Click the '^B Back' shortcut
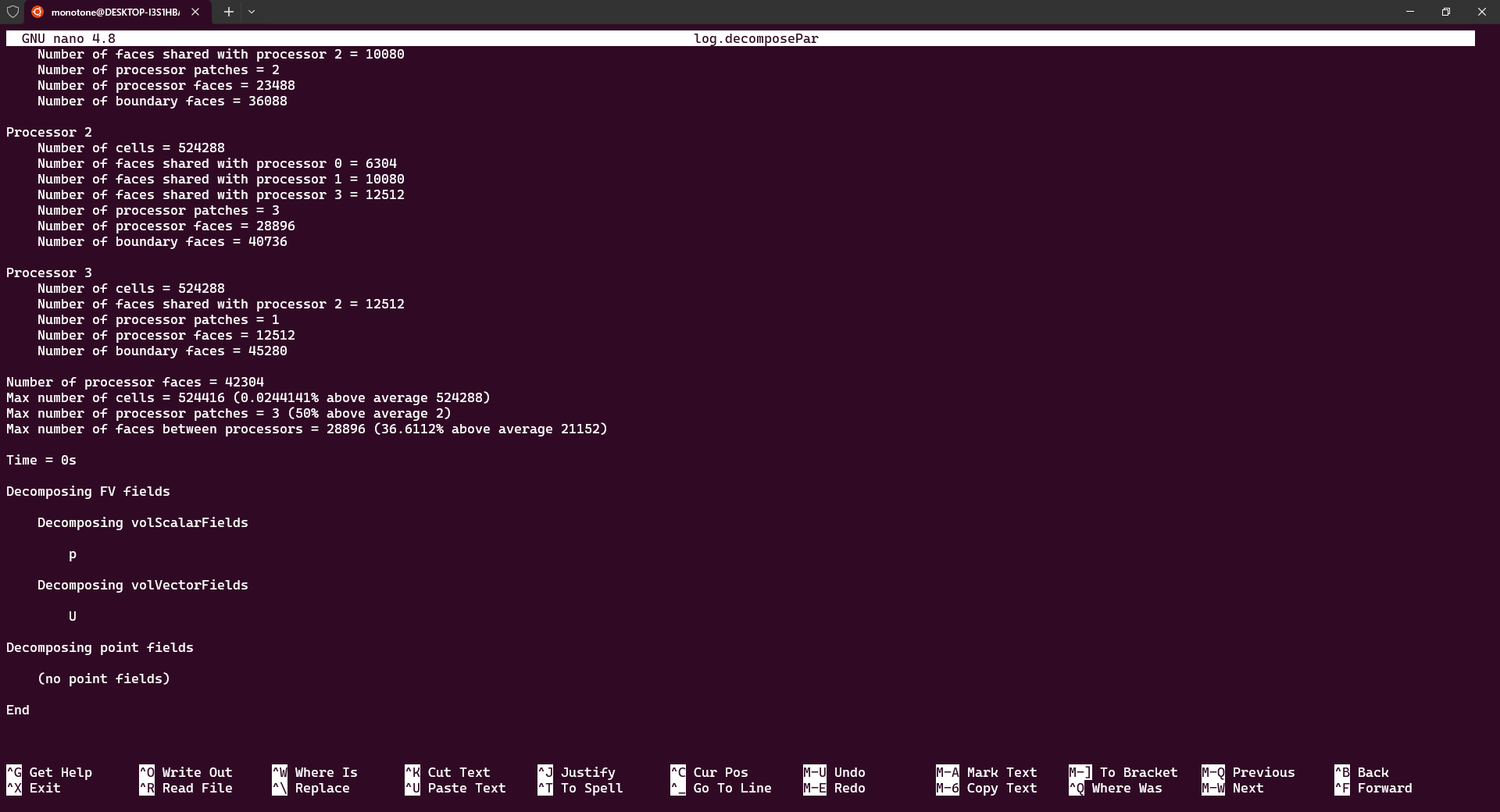 point(1362,772)
